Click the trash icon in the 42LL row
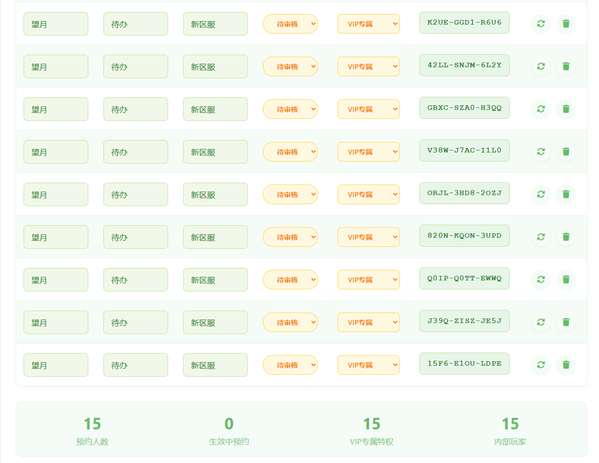This screenshot has height=463, width=599. tap(566, 66)
